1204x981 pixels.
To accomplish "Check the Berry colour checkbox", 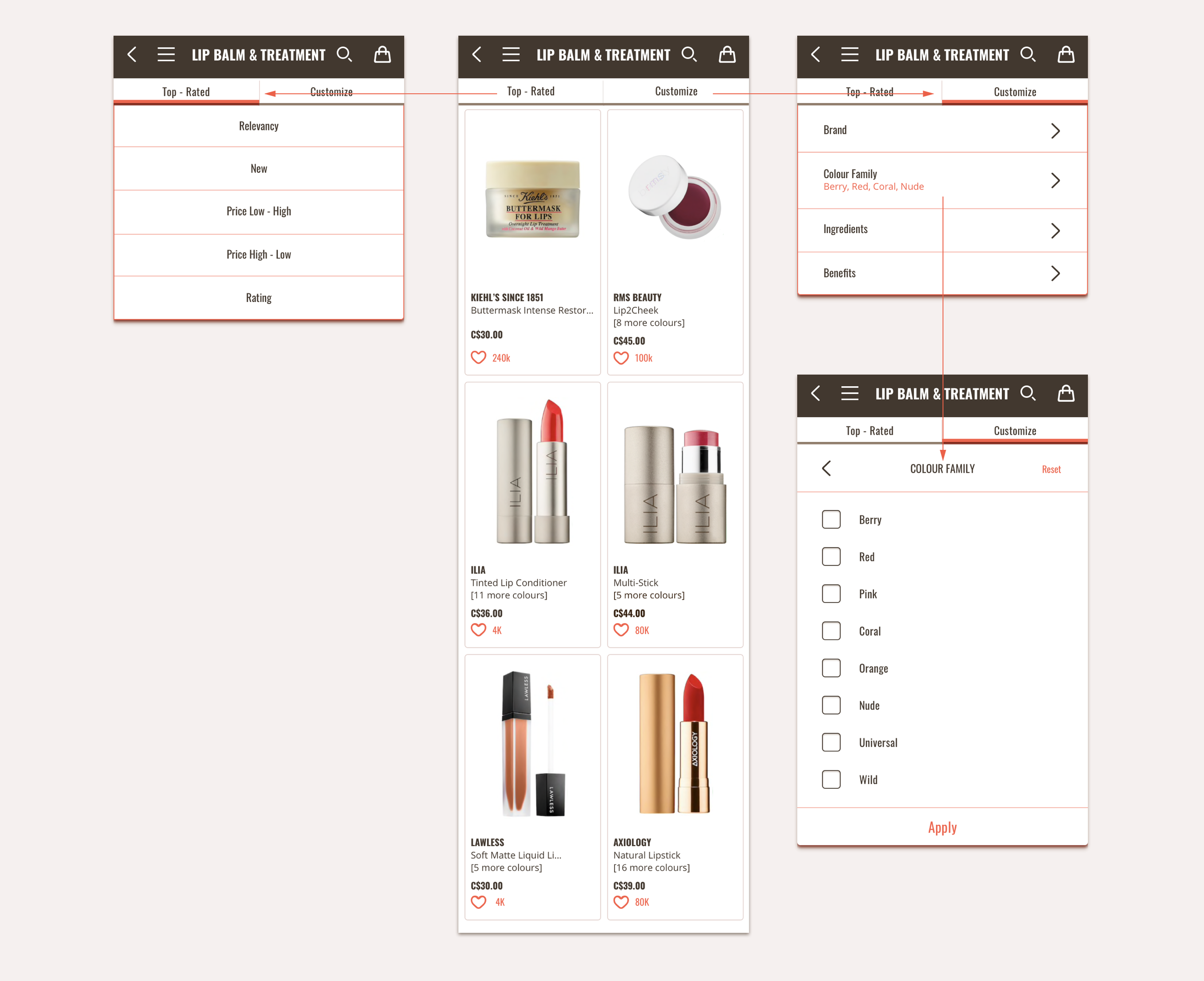I will [x=831, y=519].
